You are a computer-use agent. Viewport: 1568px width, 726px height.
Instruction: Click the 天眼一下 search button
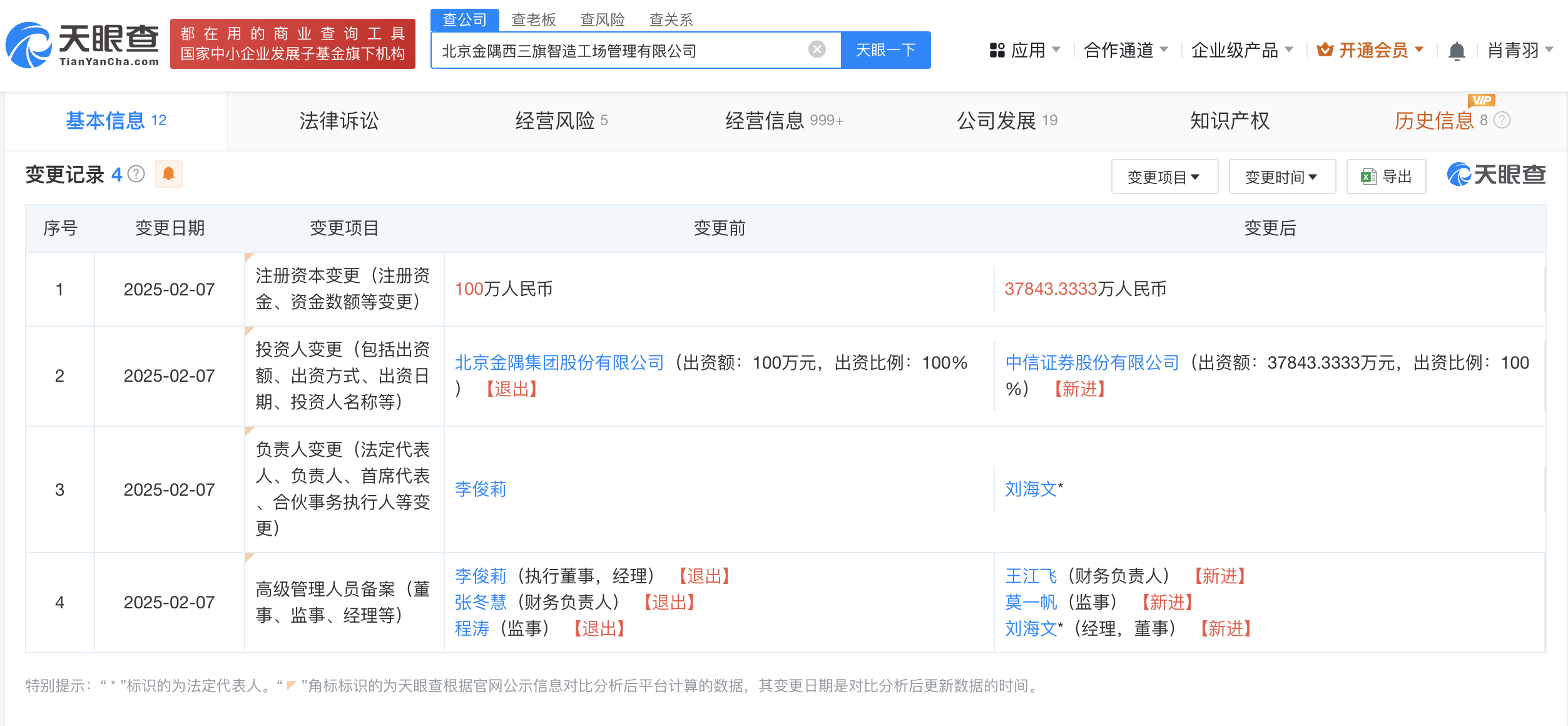885,50
